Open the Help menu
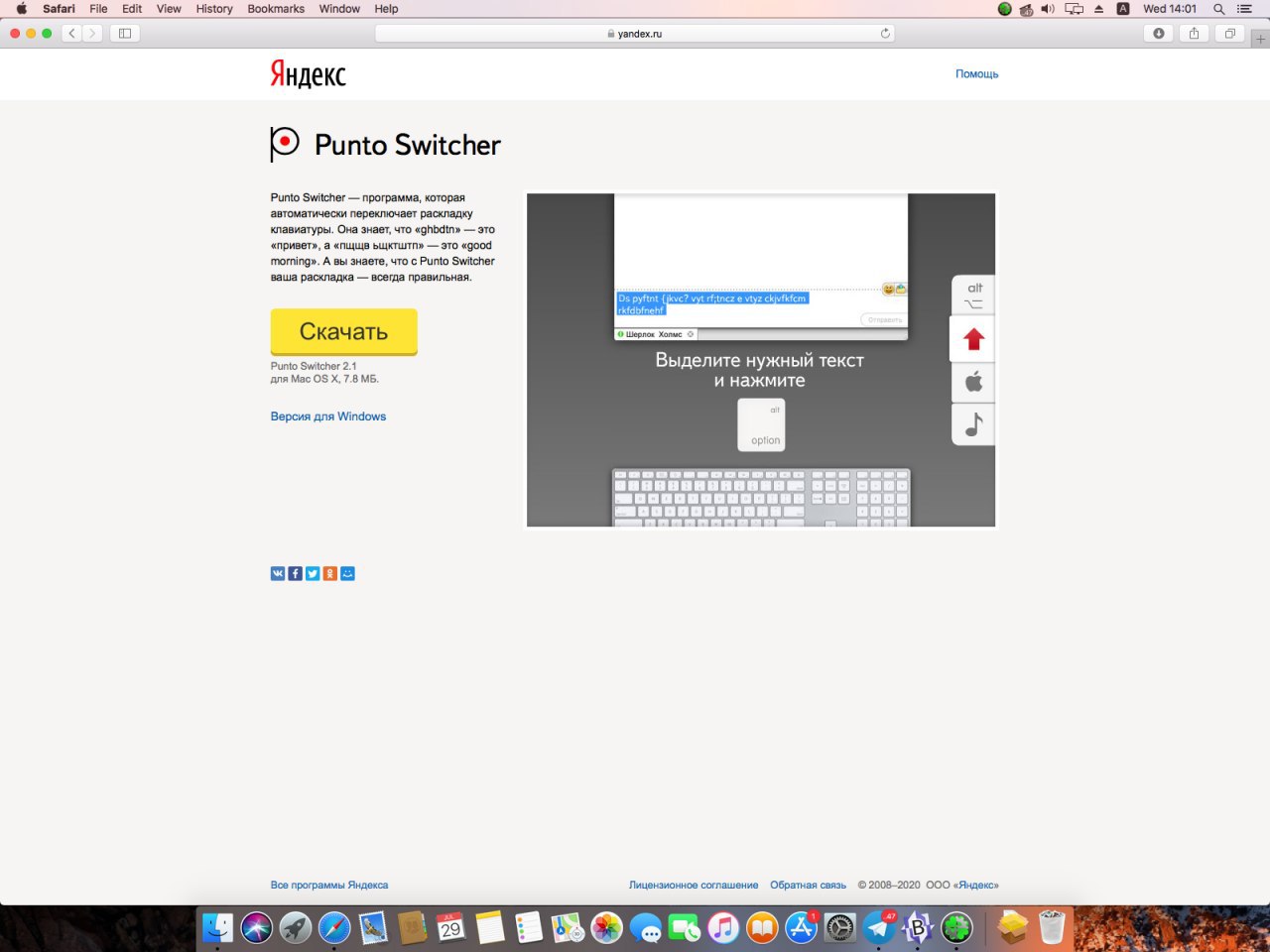Screen dimensions: 1270x952 point(386,9)
